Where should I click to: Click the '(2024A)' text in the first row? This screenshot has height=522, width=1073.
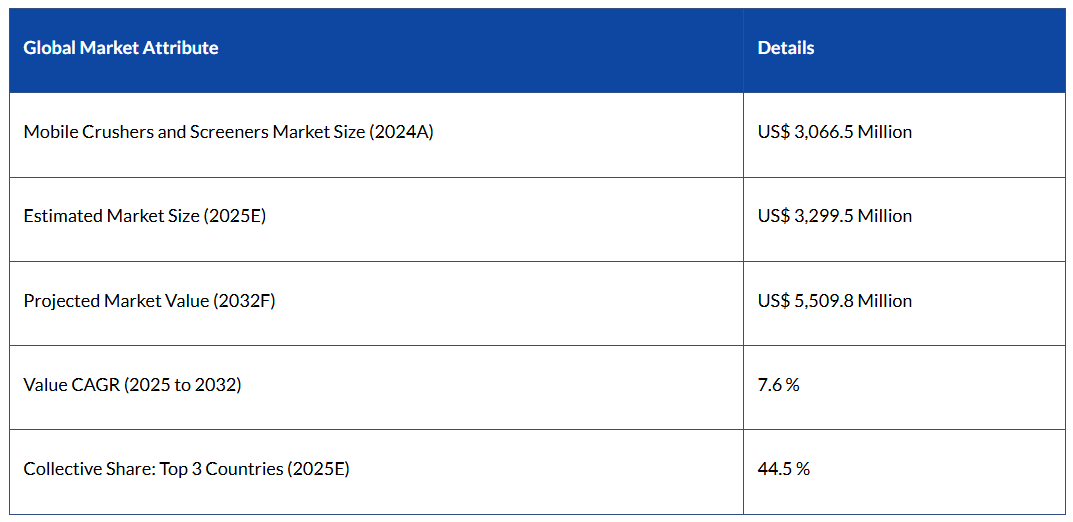pyautogui.click(x=401, y=132)
